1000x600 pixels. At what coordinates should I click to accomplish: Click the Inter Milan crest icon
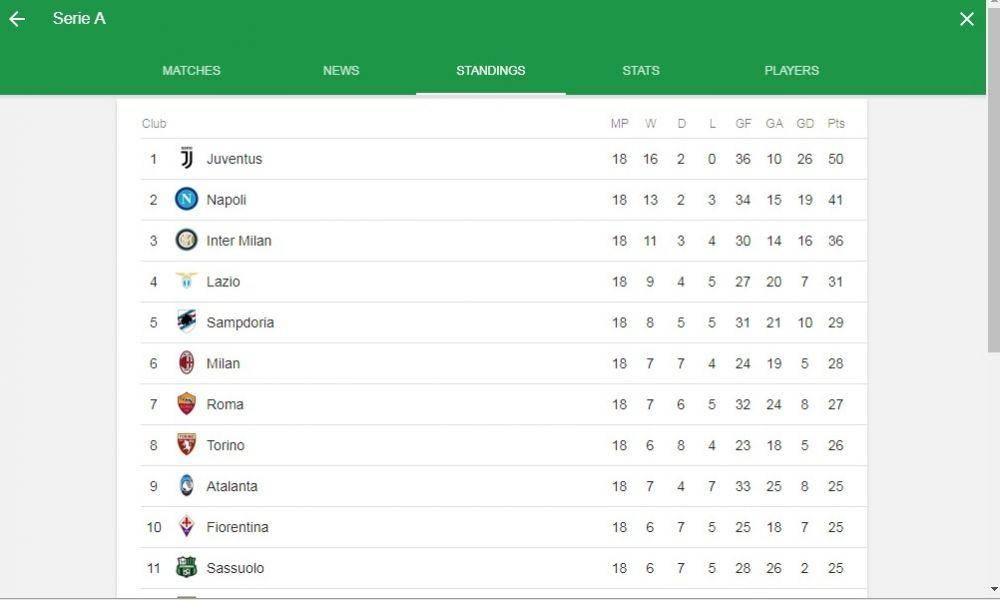click(186, 240)
